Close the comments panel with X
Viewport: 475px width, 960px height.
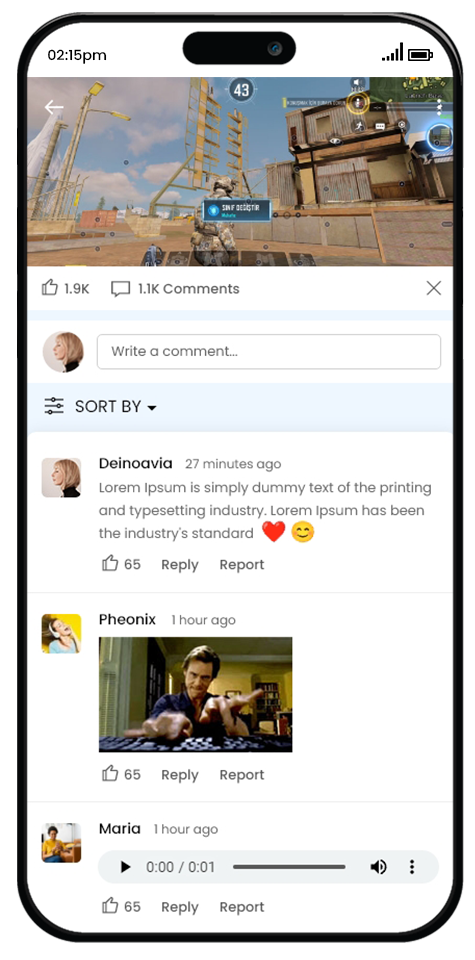433,288
